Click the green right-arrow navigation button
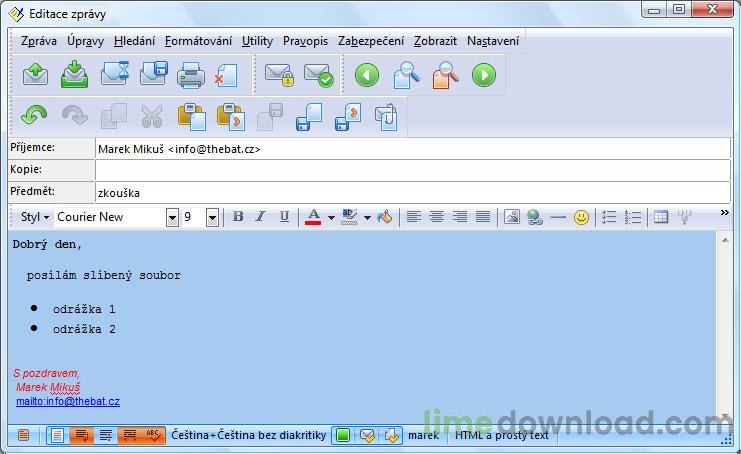 click(484, 75)
